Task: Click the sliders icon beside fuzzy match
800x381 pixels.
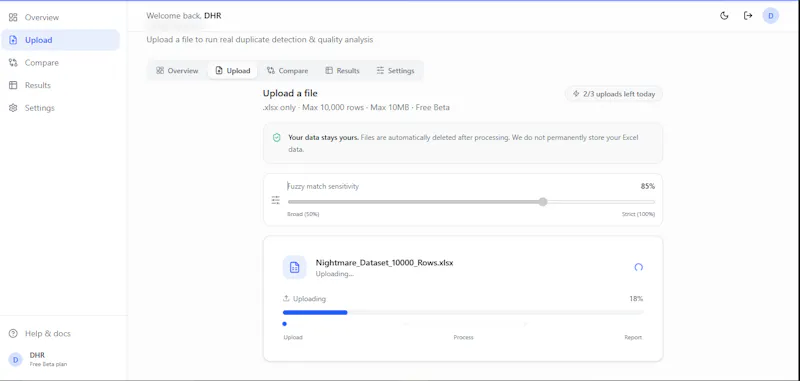Action: (x=276, y=200)
